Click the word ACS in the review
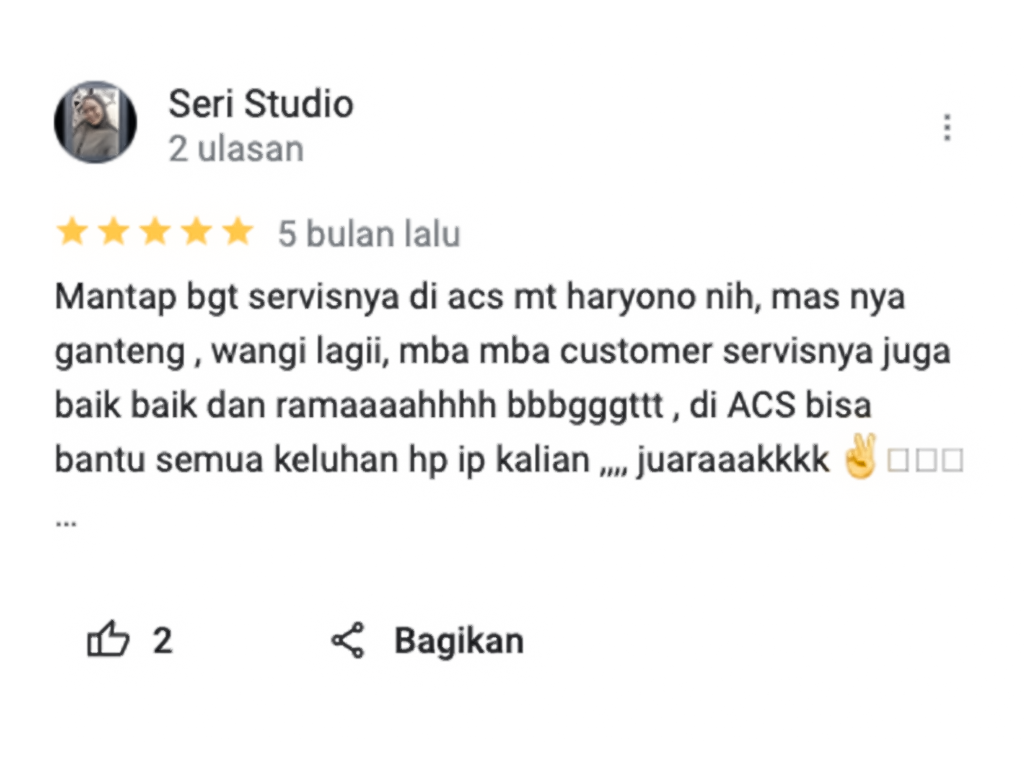1024x768 pixels. click(760, 405)
